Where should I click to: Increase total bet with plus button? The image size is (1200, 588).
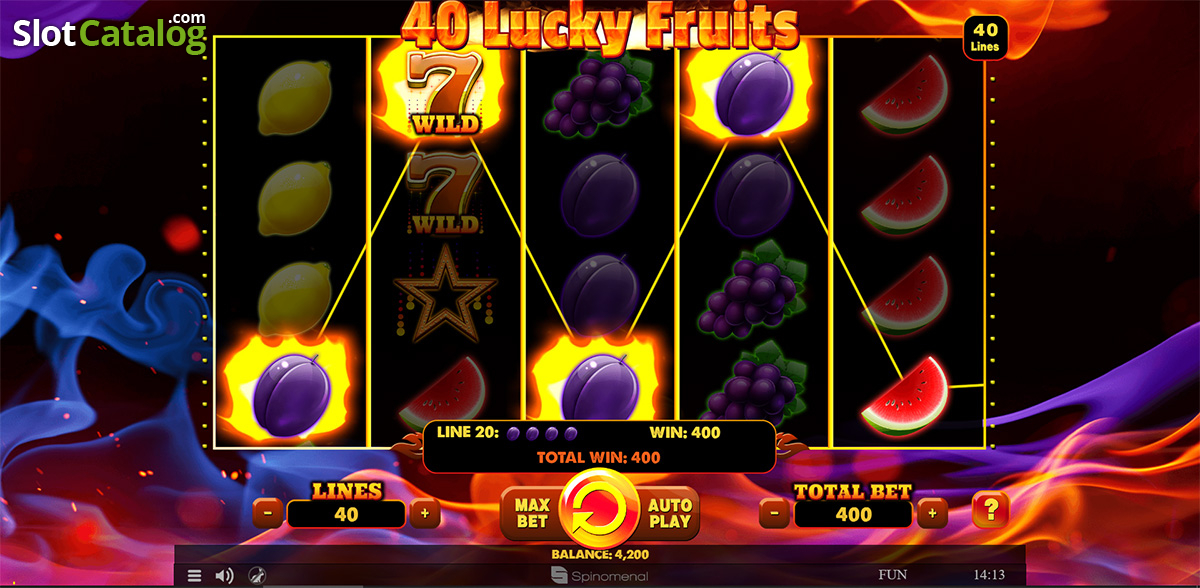coord(932,514)
